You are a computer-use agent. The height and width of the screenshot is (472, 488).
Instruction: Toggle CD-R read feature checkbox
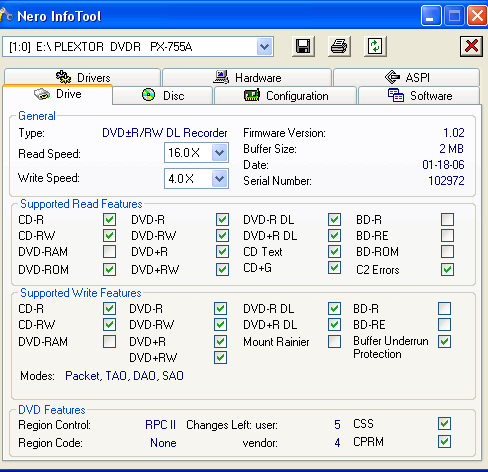109,220
